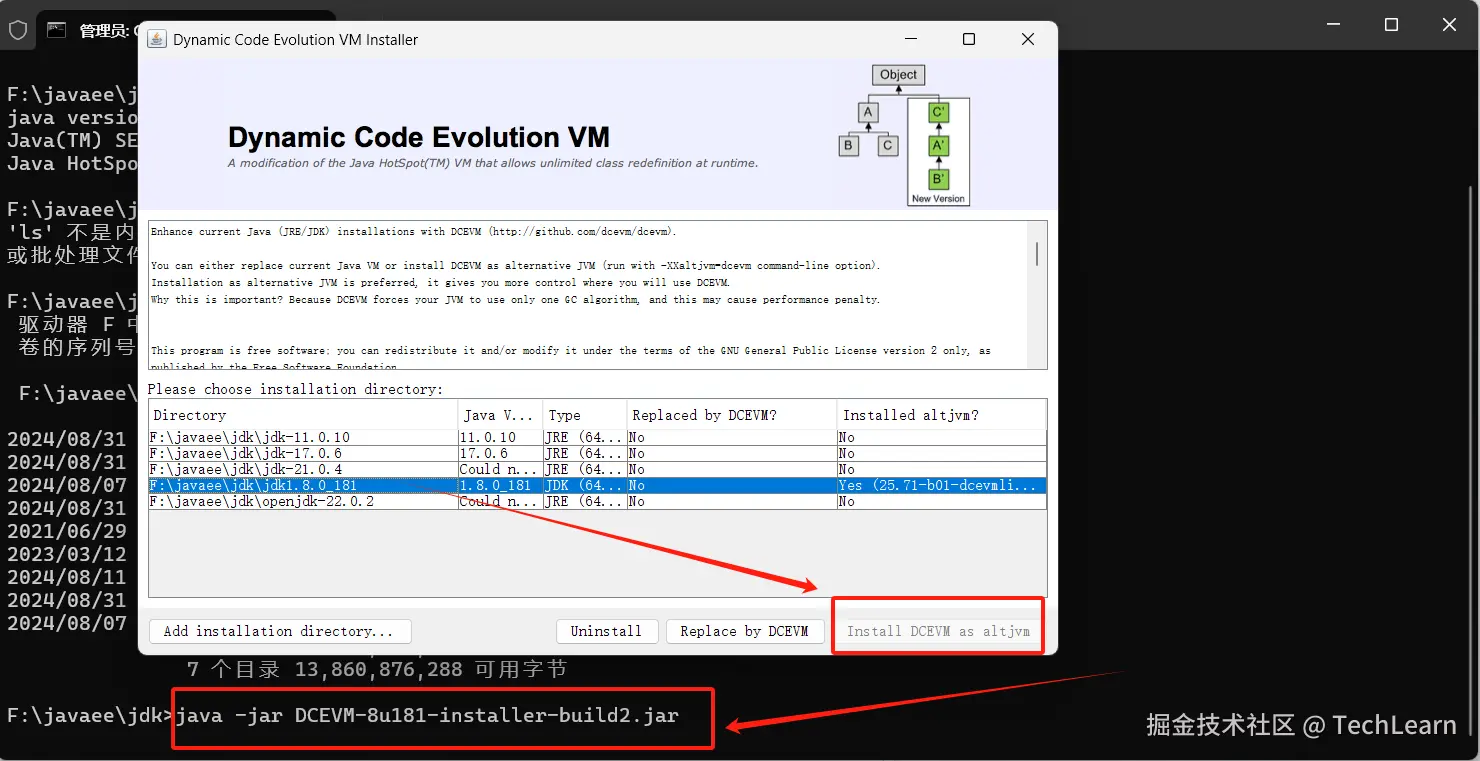
Task: Close the DCEVM Installer window
Action: click(x=1028, y=39)
